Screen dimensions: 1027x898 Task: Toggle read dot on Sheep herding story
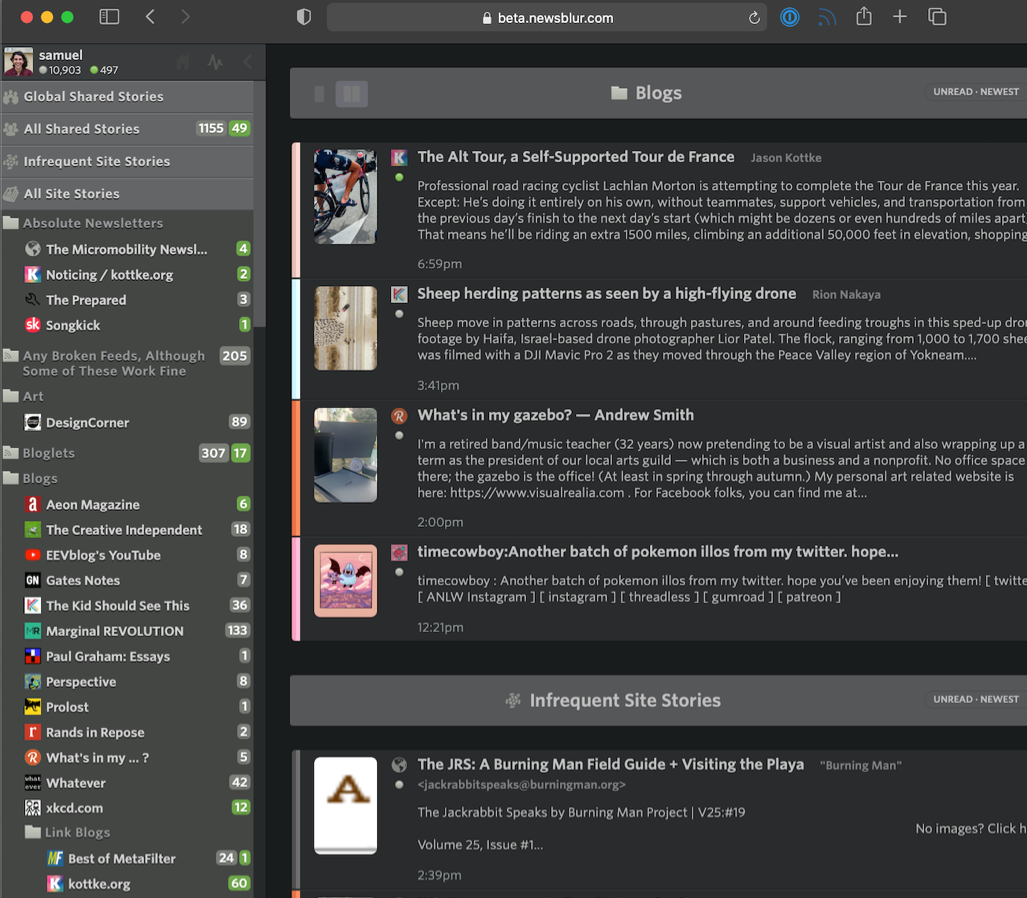pos(399,314)
